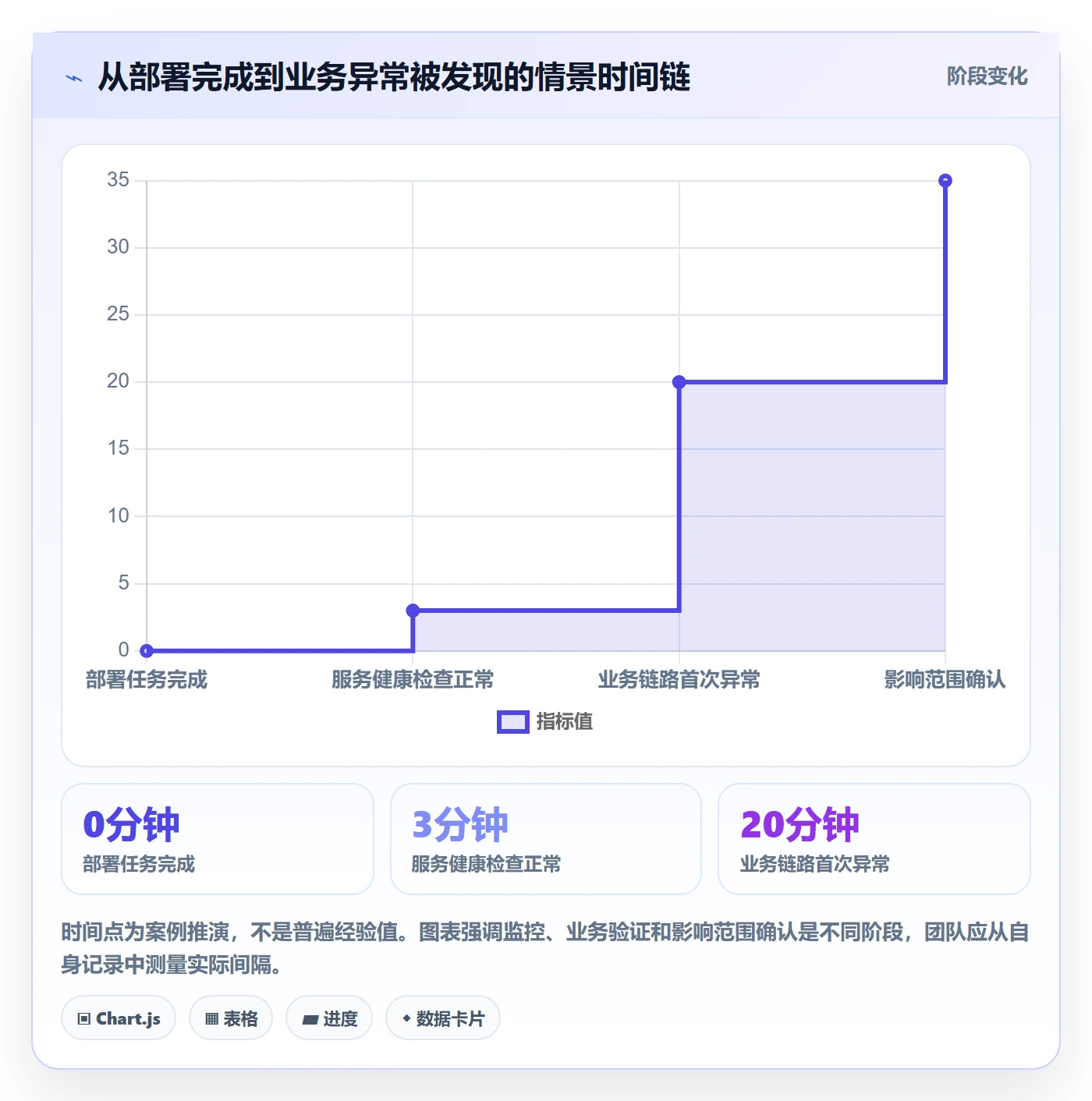This screenshot has width=1092, height=1101.
Task: Click the x-axis label 业务链路首次异常
Action: click(679, 680)
